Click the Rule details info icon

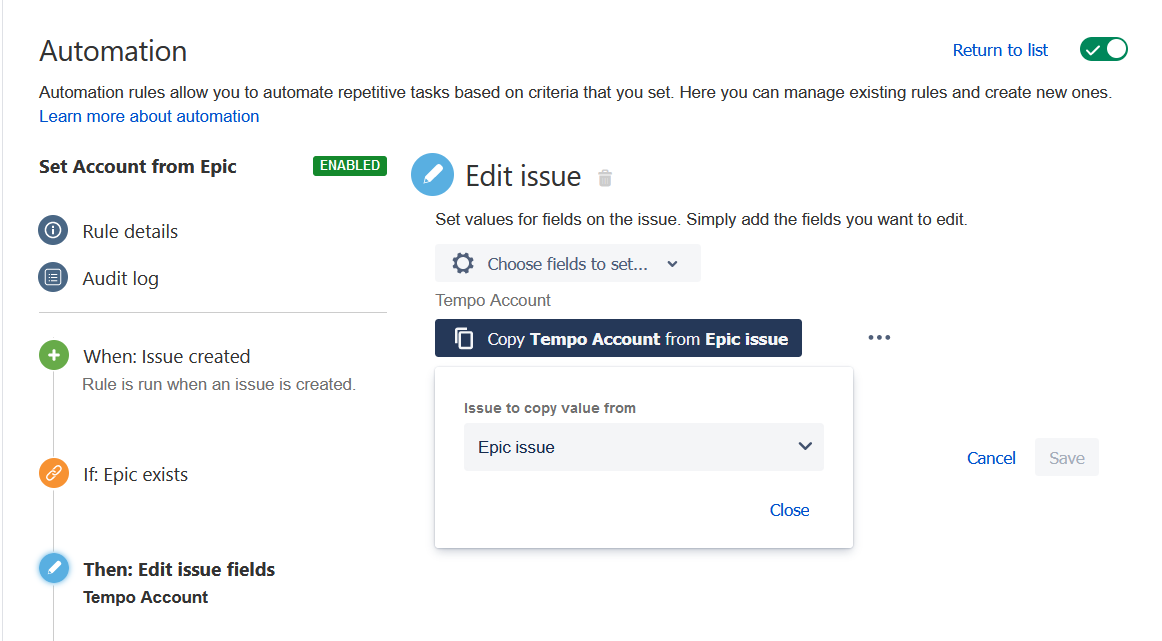click(53, 231)
